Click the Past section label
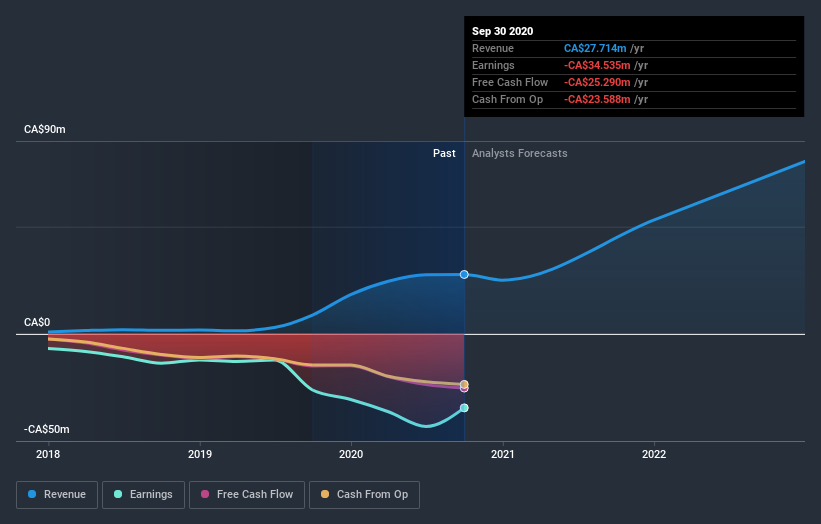This screenshot has height=524, width=821. (x=444, y=153)
